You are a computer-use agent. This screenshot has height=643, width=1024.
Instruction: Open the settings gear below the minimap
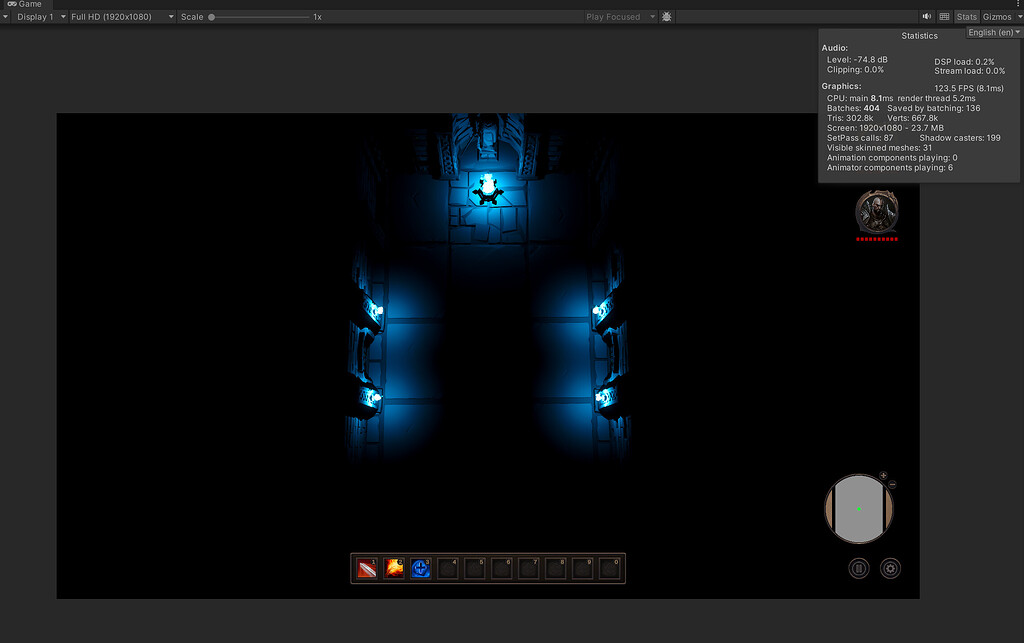click(890, 568)
